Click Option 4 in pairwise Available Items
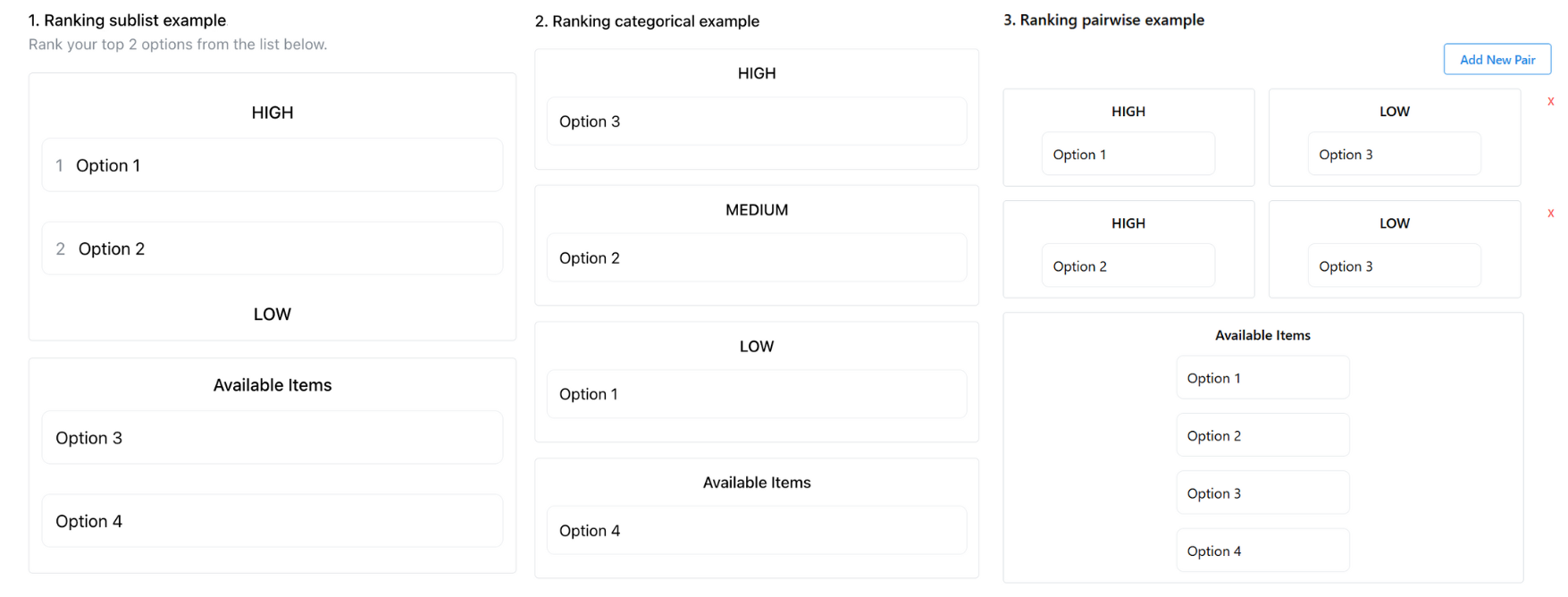This screenshot has width=1568, height=597. [x=1262, y=551]
